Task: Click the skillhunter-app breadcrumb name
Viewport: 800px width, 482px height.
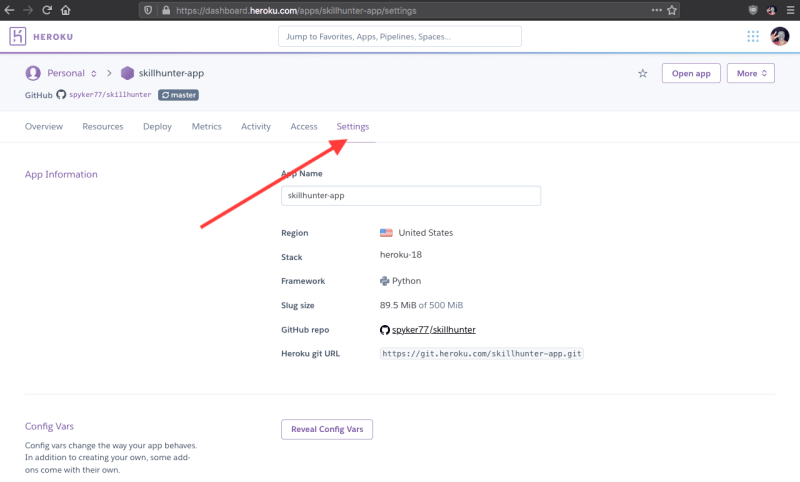Action: (171, 73)
